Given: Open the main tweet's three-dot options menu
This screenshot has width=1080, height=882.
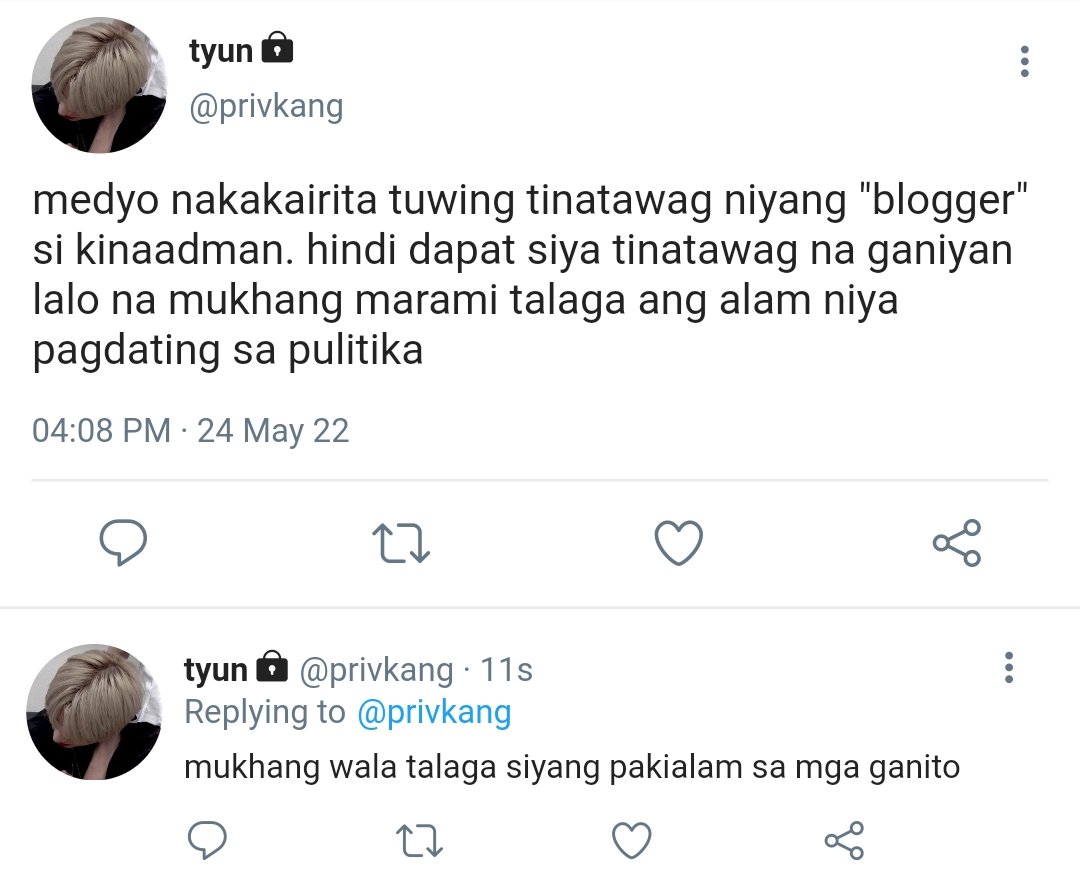Looking at the screenshot, I should pyautogui.click(x=1024, y=61).
